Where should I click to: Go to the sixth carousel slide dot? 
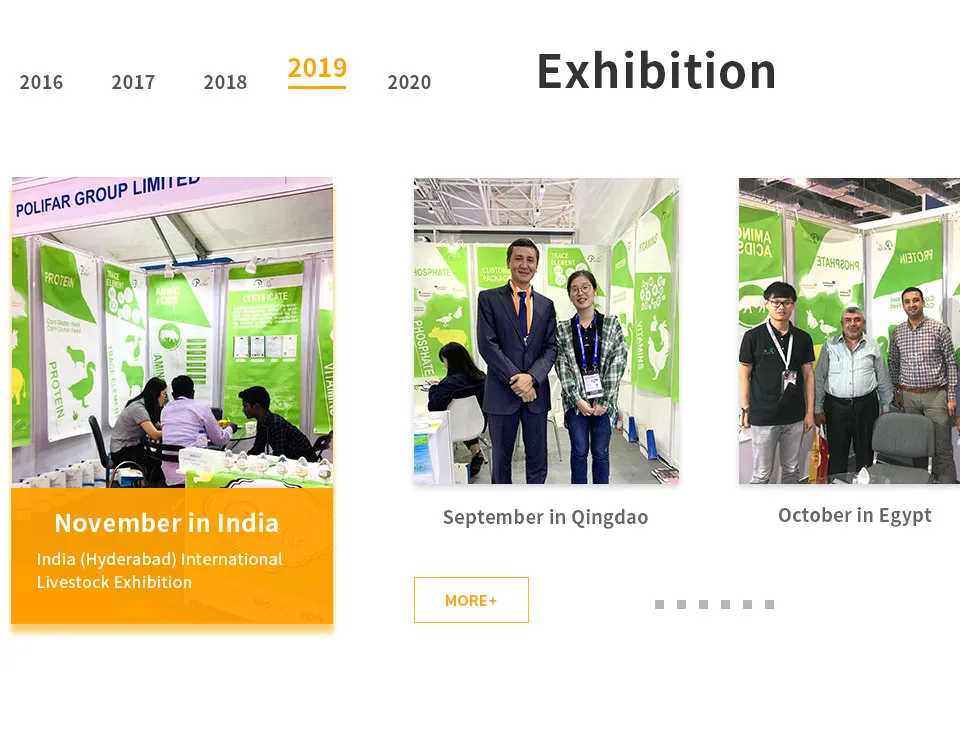(770, 604)
